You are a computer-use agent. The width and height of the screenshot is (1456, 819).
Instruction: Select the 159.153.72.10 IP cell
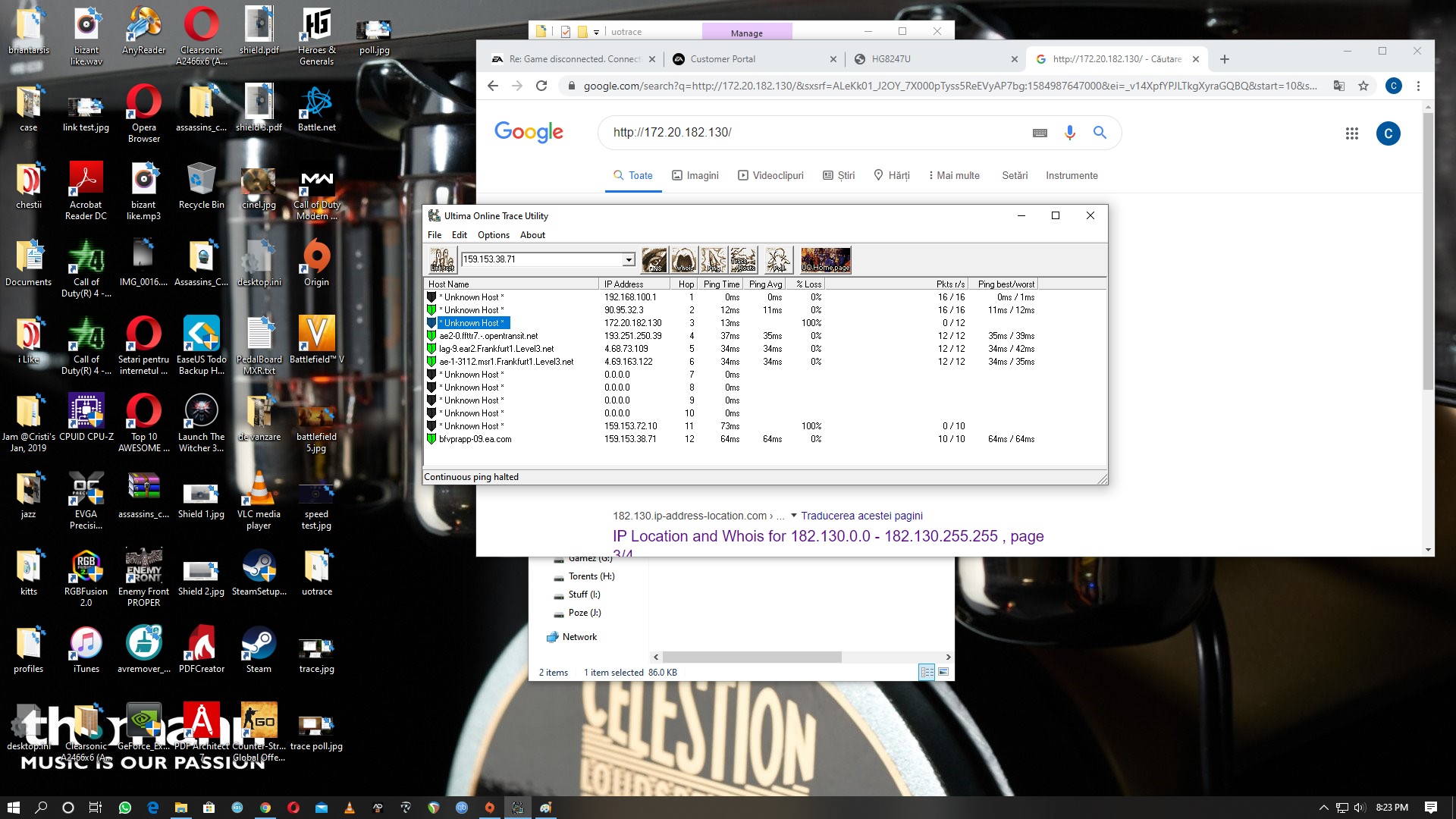[631, 426]
